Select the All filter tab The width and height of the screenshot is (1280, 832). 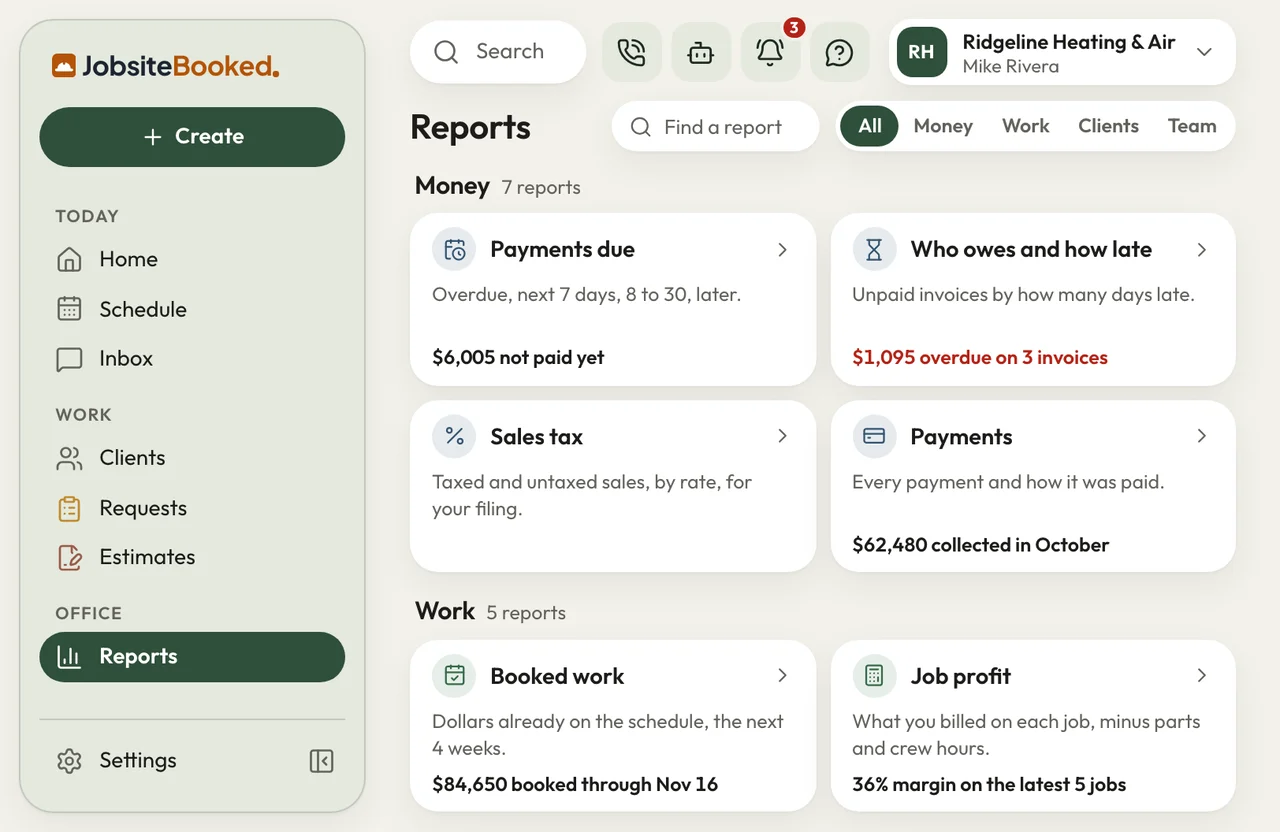pos(870,126)
